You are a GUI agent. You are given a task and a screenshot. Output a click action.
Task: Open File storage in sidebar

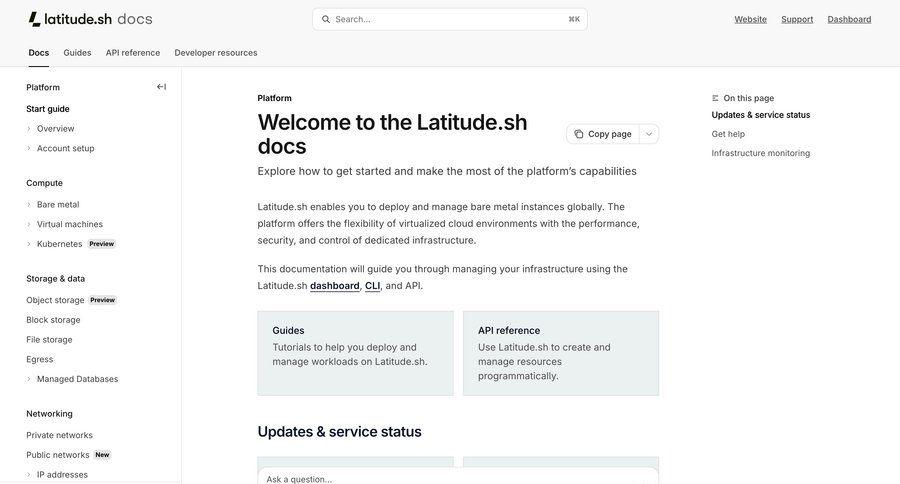coord(49,339)
